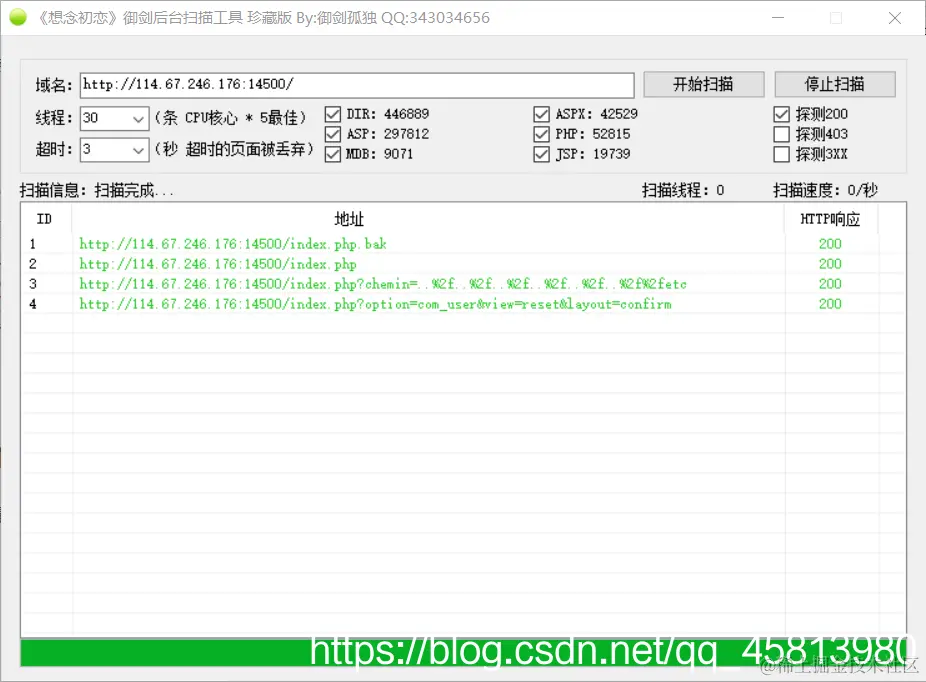This screenshot has height=682, width=926.
Task: Toggle the MDB: 9071 checkbox
Action: (333, 154)
